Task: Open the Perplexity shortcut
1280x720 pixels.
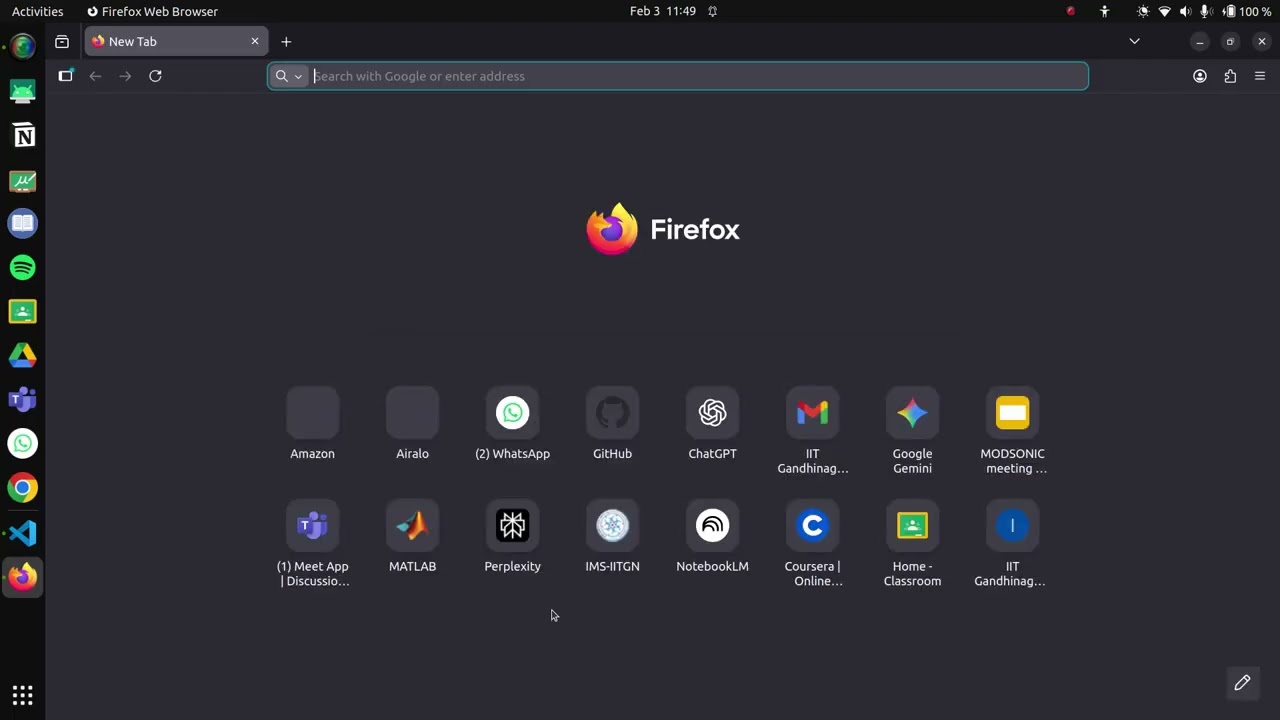Action: coord(512,526)
